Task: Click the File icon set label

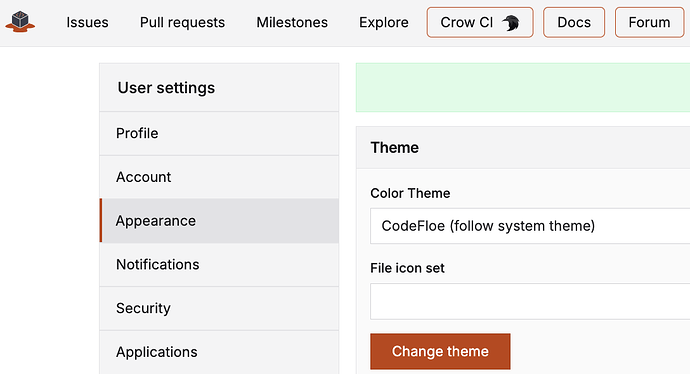Action: coord(407,268)
